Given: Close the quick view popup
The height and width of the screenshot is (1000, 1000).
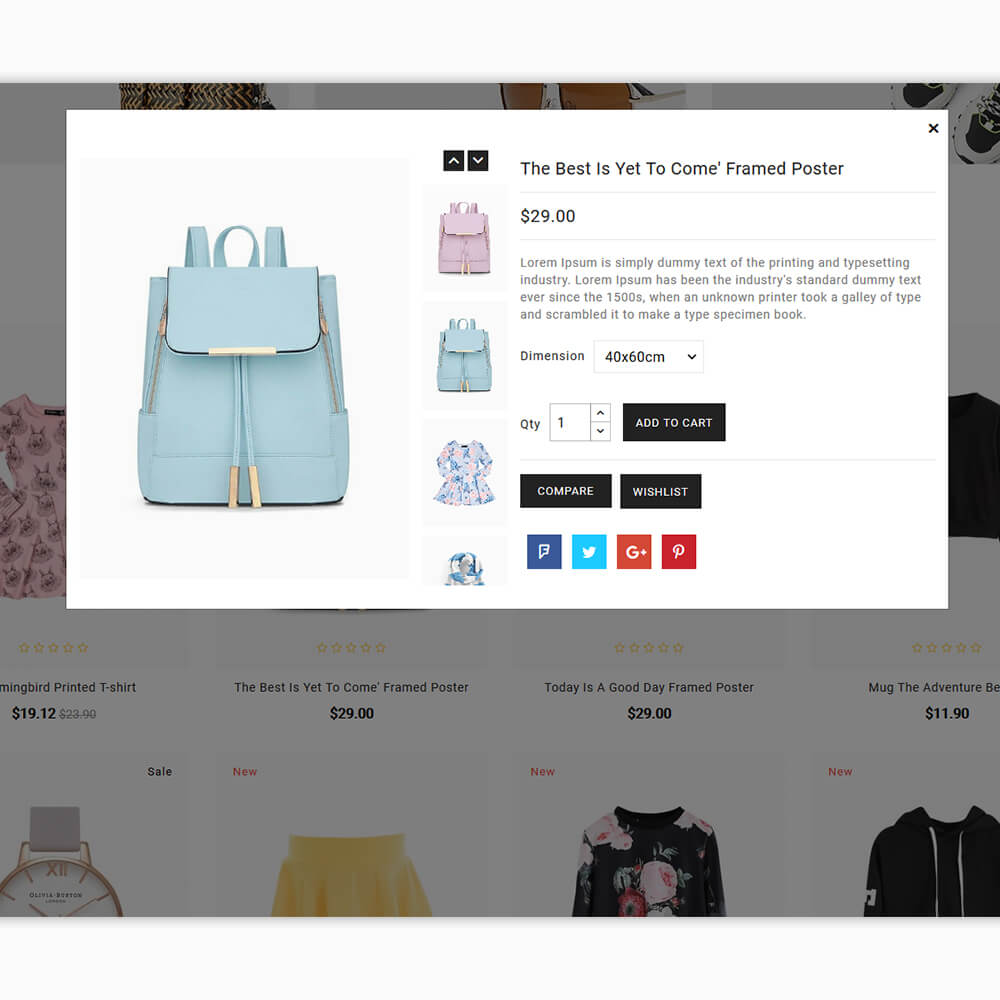Looking at the screenshot, I should coord(933,128).
